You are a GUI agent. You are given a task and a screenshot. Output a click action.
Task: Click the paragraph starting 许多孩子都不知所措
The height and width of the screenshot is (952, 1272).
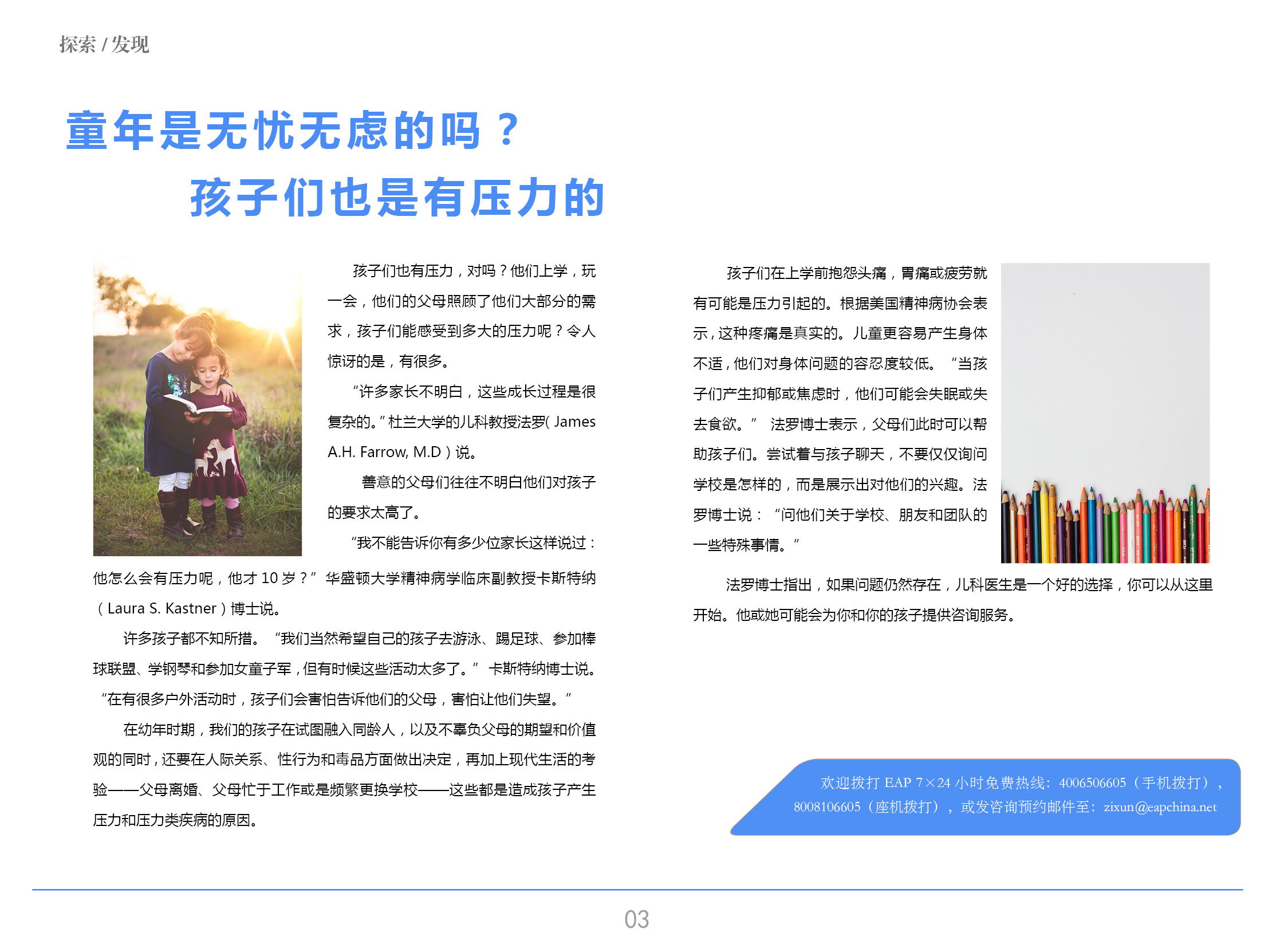tap(344, 668)
